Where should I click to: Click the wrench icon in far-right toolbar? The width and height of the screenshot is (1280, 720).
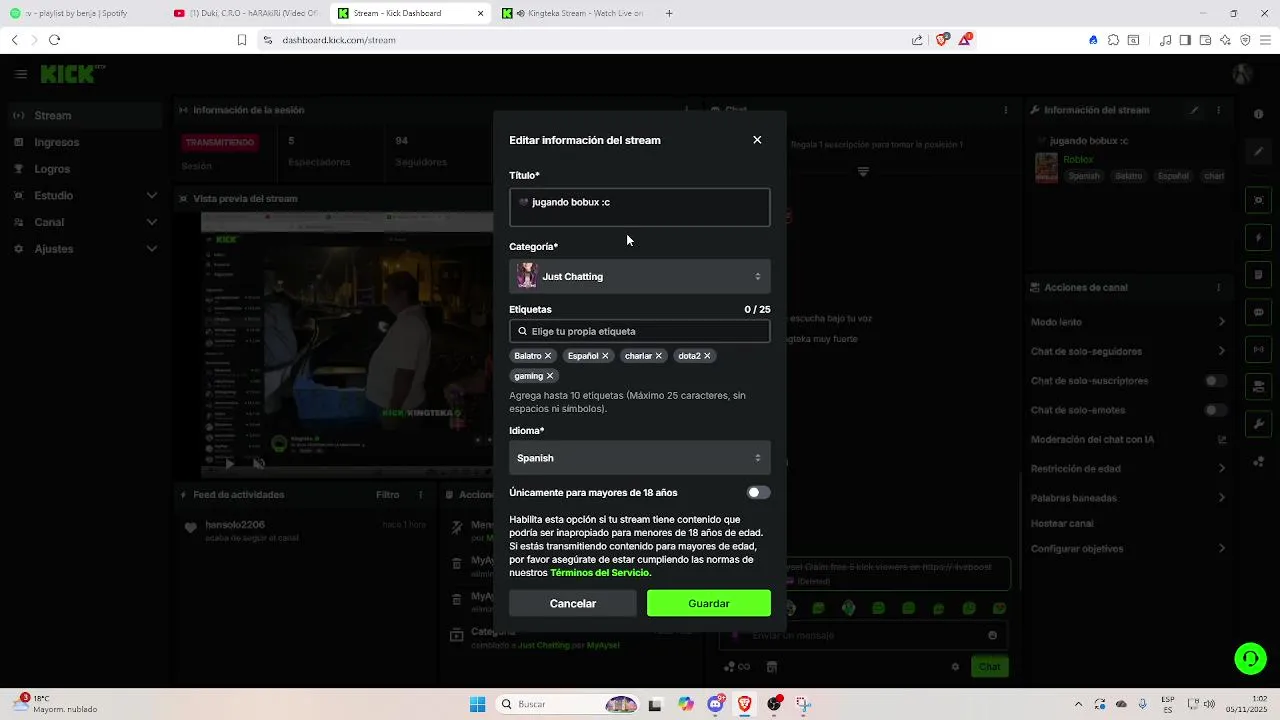click(1259, 424)
